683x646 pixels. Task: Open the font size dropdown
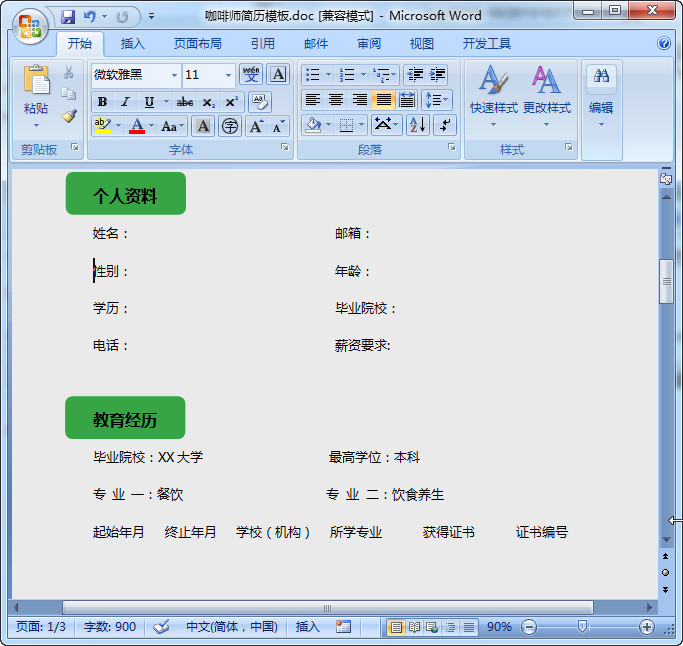[x=228, y=75]
